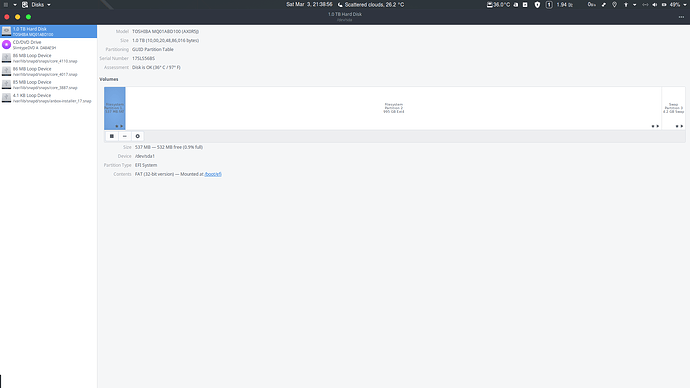Click the Disks app icon in top bar
Screen dimensions: 690x388
pyautogui.click(x=25, y=5)
